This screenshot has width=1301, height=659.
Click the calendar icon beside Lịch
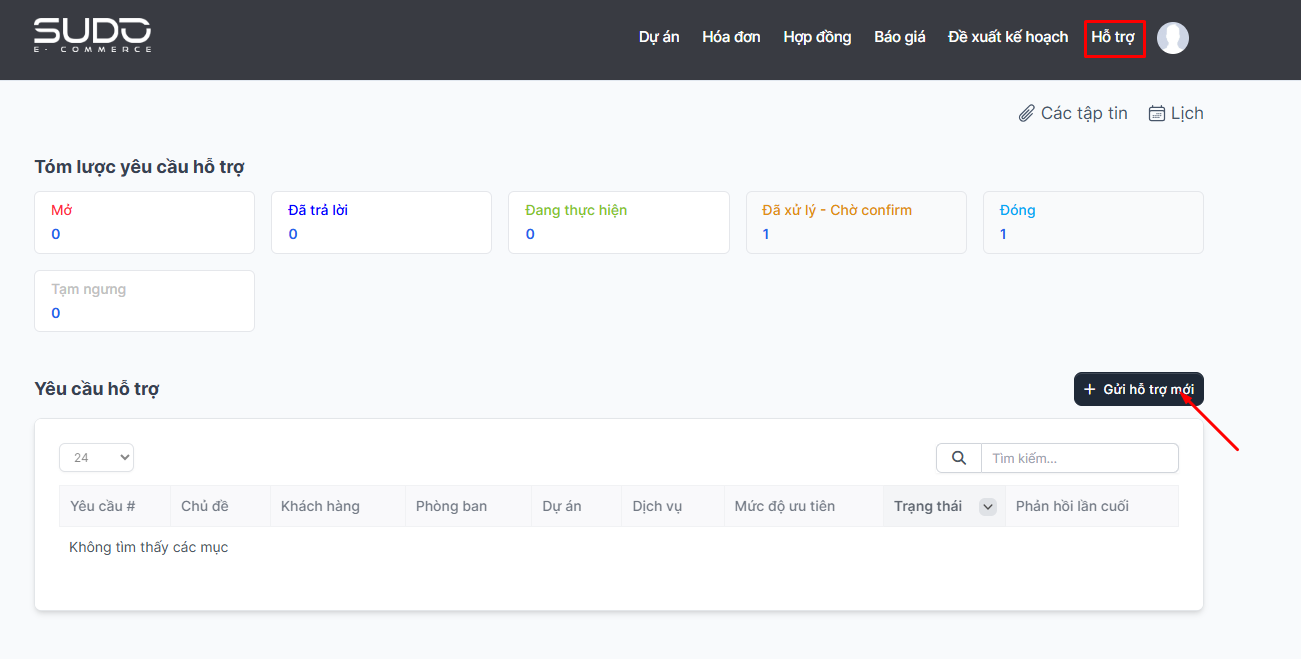(x=1157, y=114)
